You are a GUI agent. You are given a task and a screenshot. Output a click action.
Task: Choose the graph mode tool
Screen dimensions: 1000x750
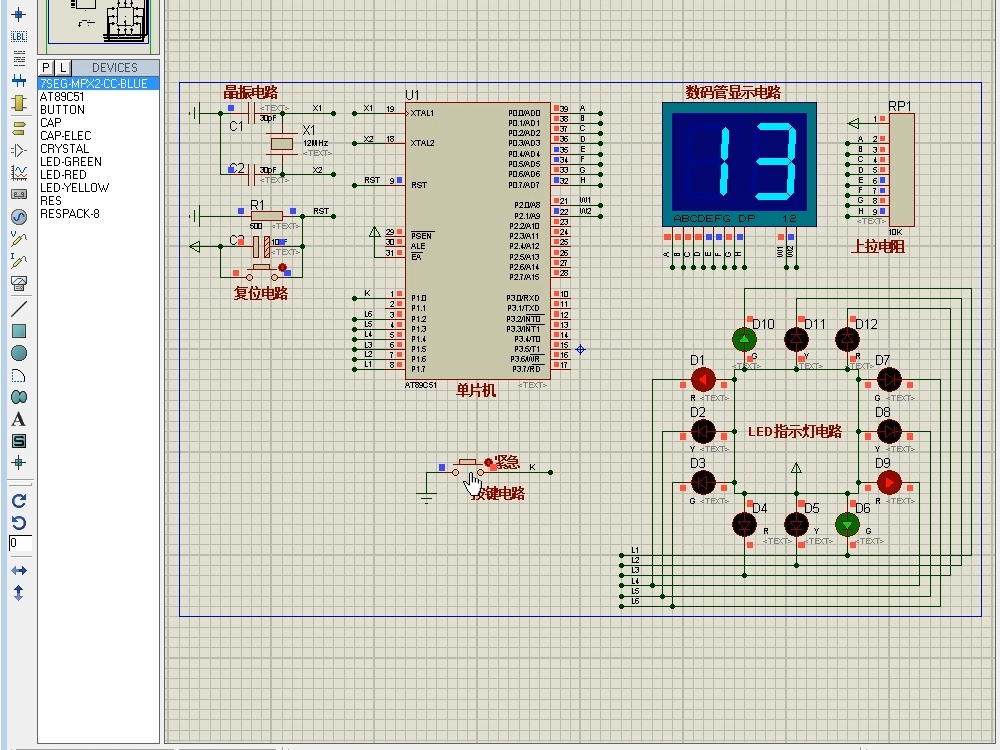pos(19,172)
